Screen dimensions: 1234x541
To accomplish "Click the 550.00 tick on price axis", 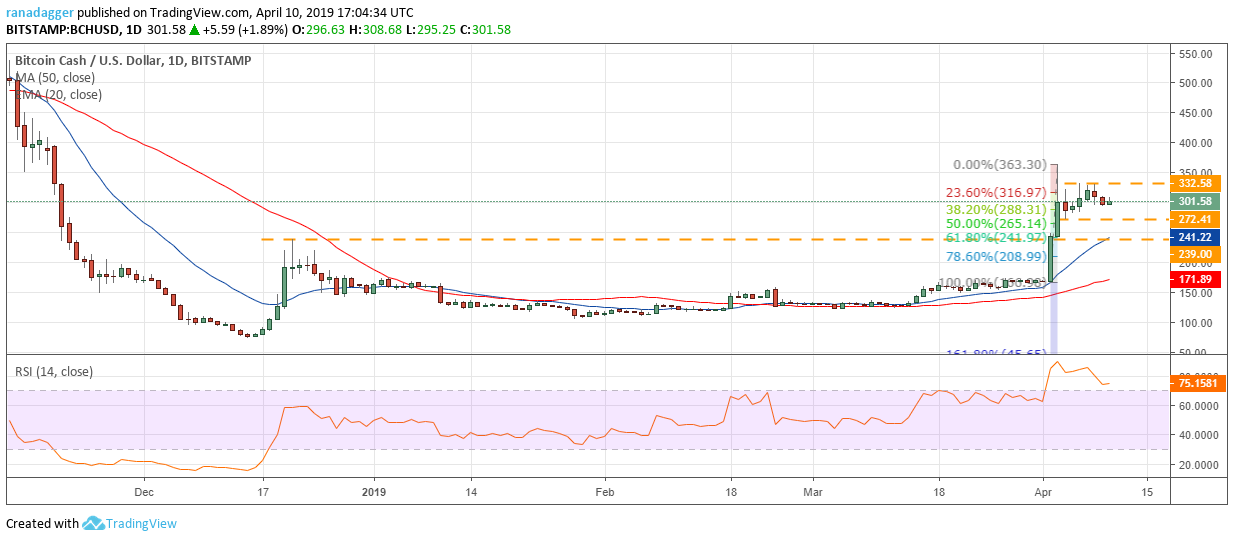I will pyautogui.click(x=1196, y=53).
